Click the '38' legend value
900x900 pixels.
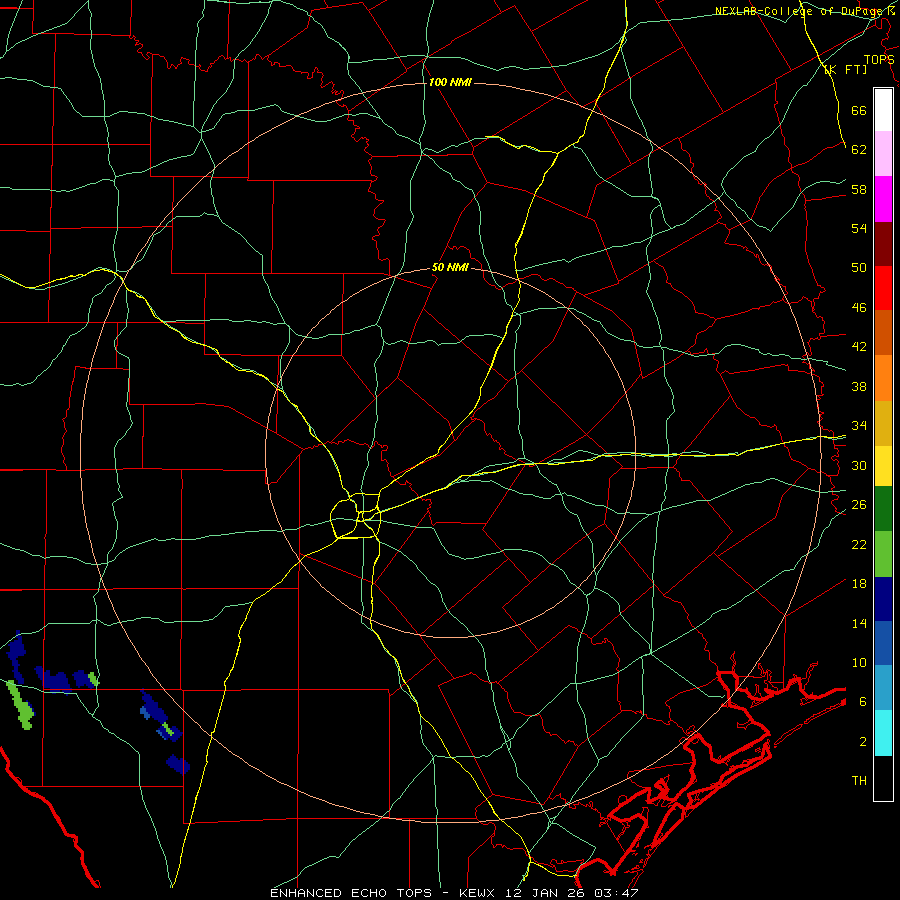[x=859, y=386]
